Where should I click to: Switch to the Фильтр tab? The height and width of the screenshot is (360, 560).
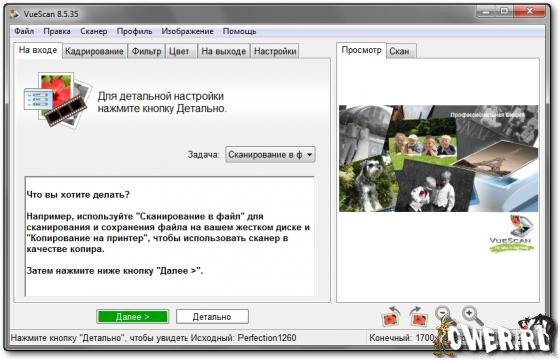pos(146,51)
